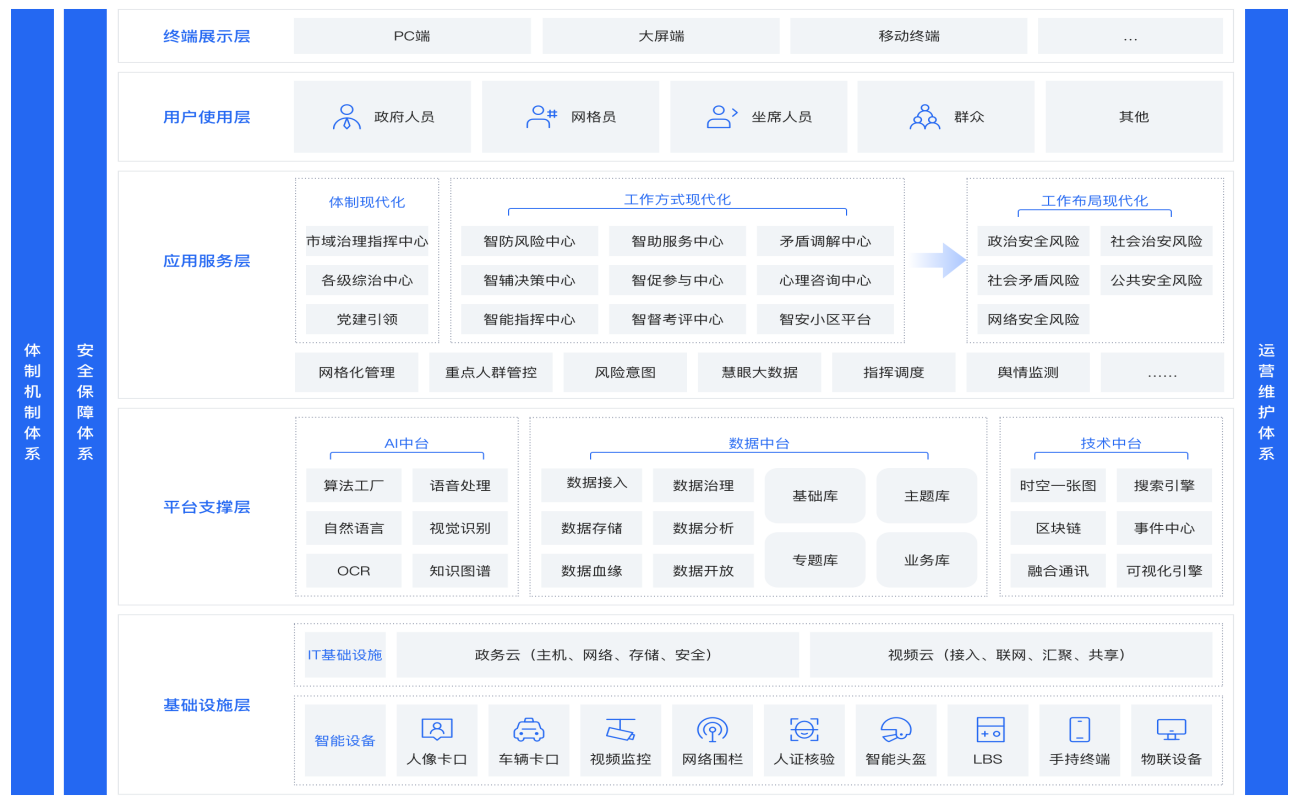Image resolution: width=1299 pixels, height=804 pixels.
Task: Open the 视频监控 video surveillance icon
Action: (x=620, y=728)
